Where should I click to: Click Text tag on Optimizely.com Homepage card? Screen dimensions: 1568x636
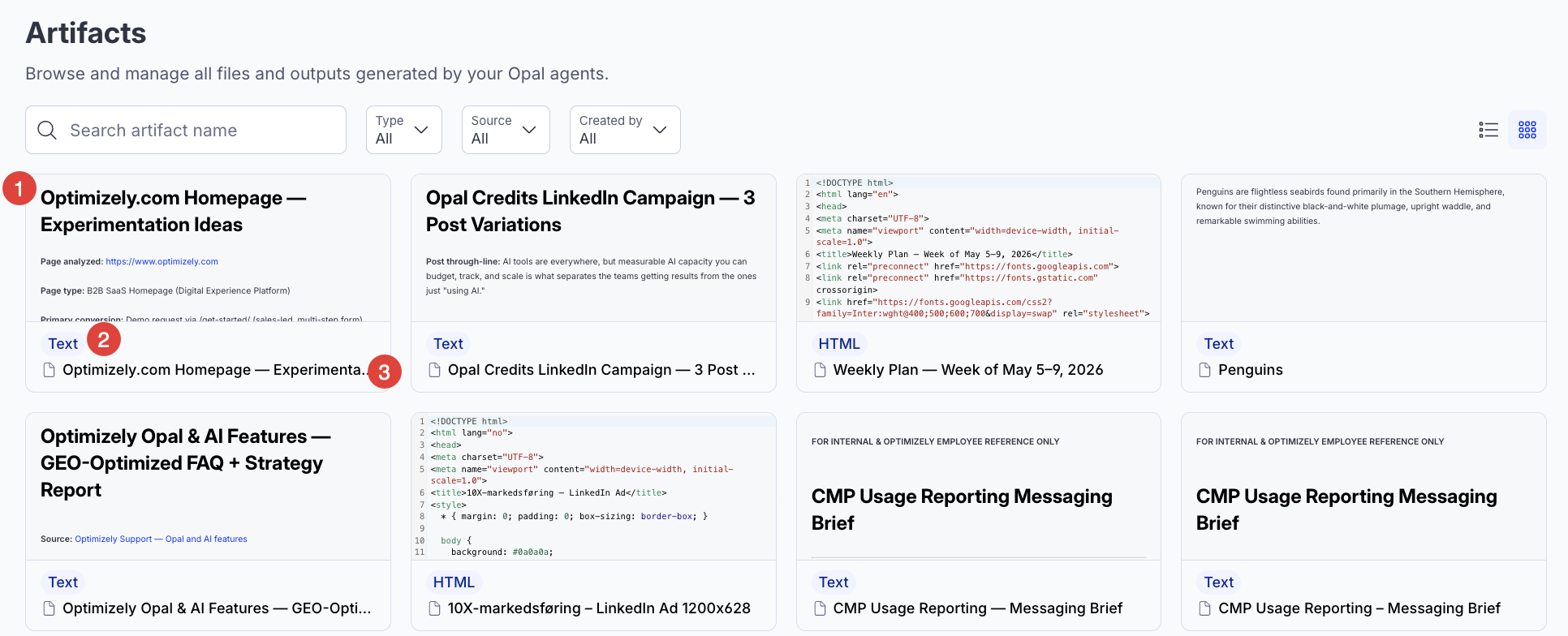click(x=62, y=344)
